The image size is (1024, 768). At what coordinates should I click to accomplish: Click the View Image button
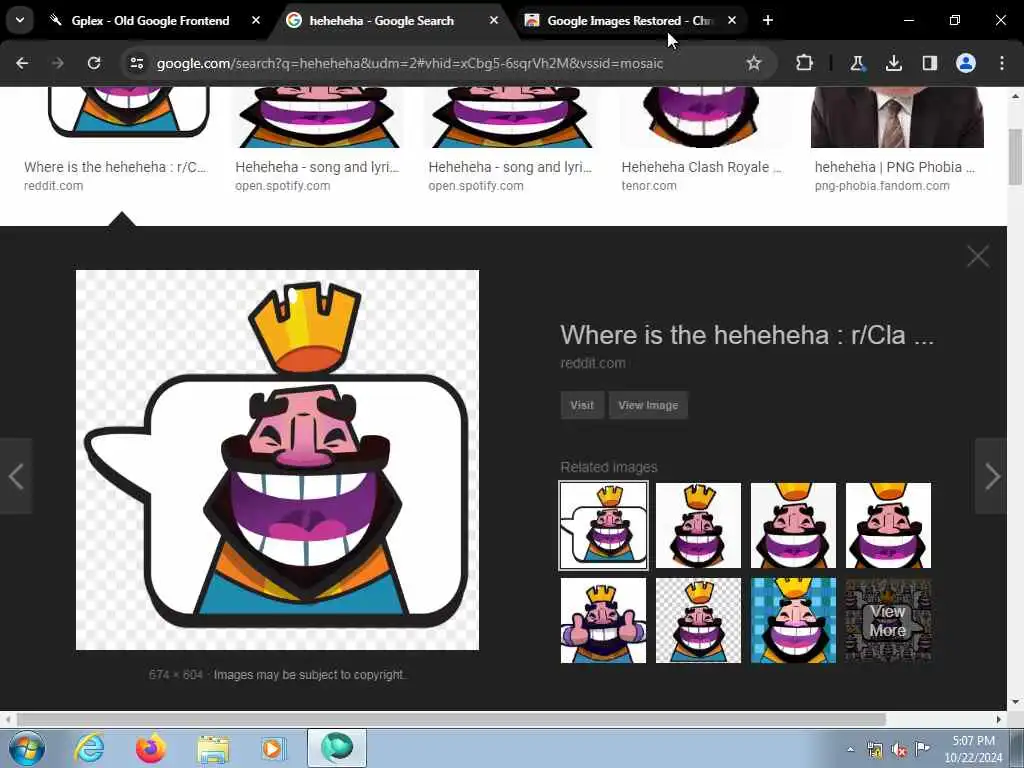click(x=648, y=405)
